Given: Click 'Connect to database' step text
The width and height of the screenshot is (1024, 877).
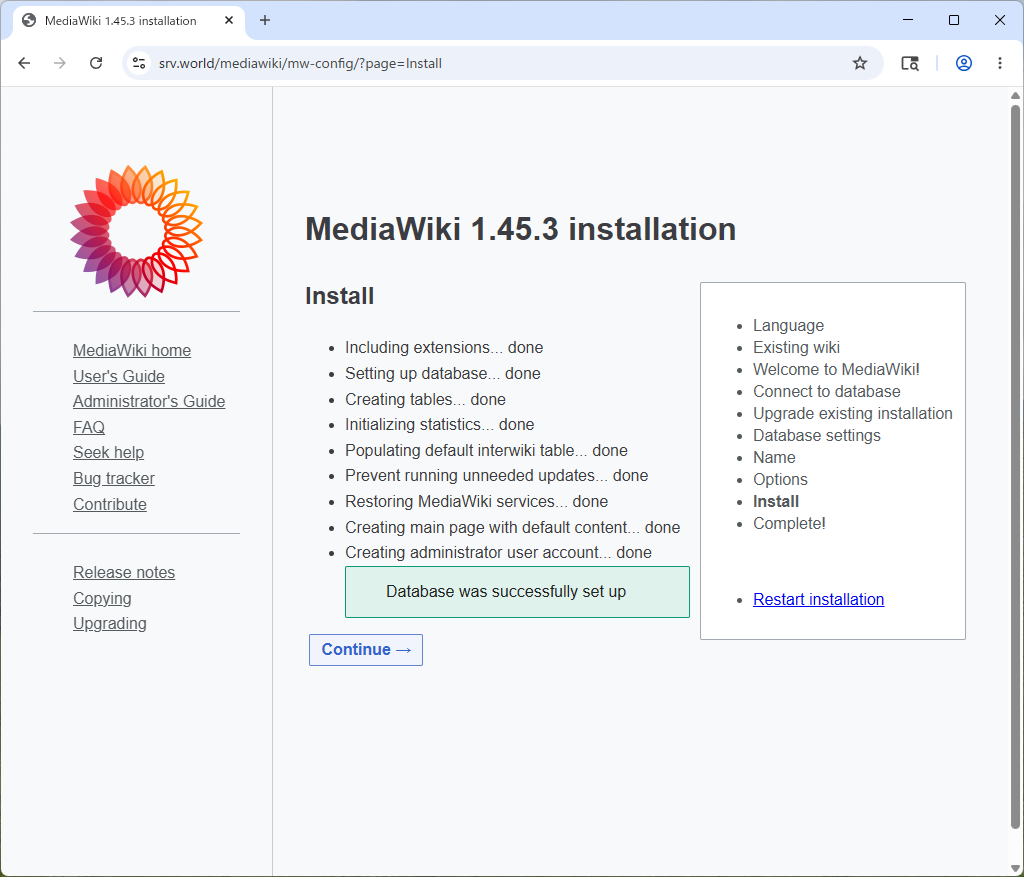Looking at the screenshot, I should tap(827, 392).
